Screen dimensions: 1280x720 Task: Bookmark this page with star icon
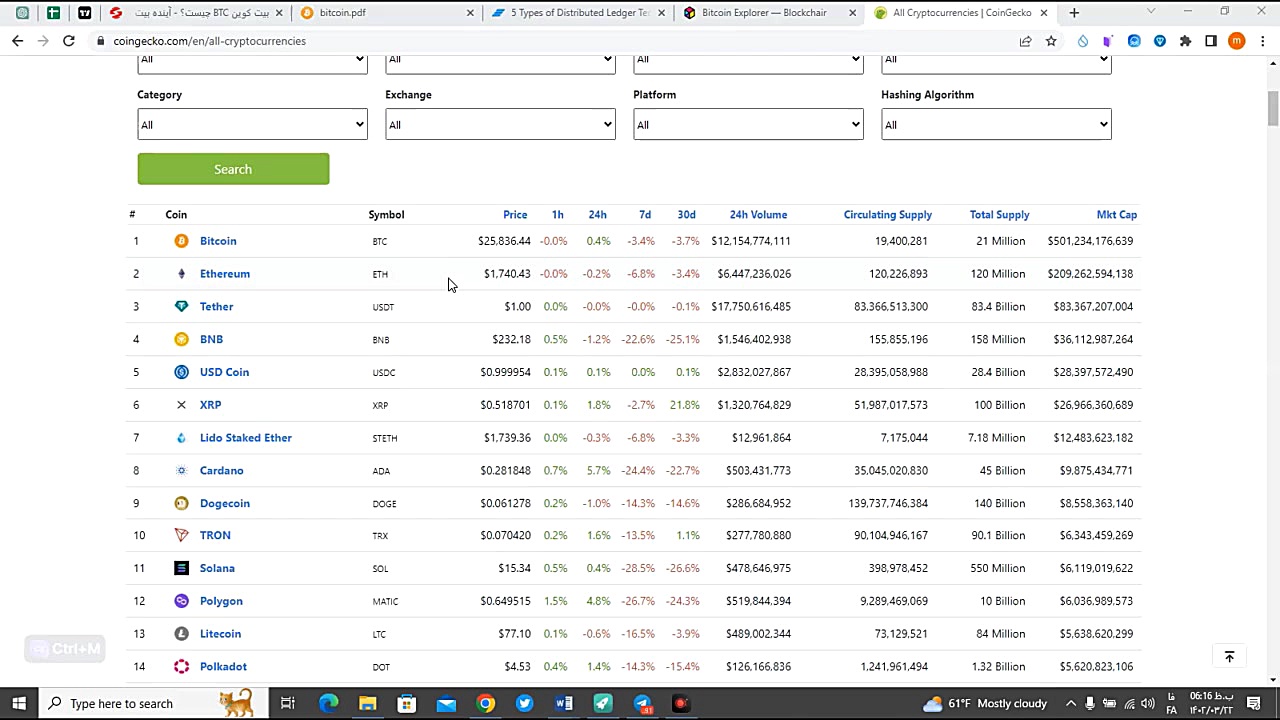click(x=1051, y=41)
